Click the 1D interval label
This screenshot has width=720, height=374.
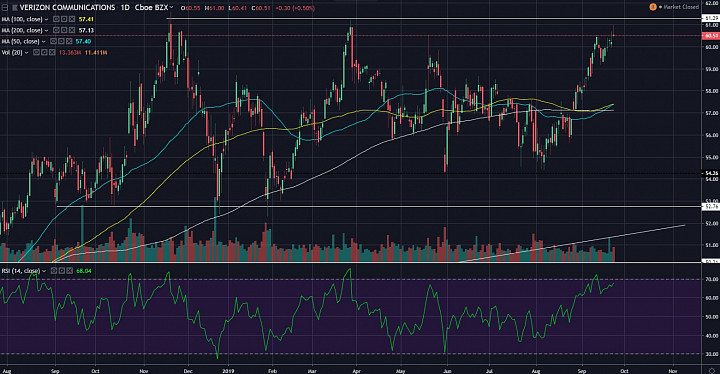(x=125, y=8)
